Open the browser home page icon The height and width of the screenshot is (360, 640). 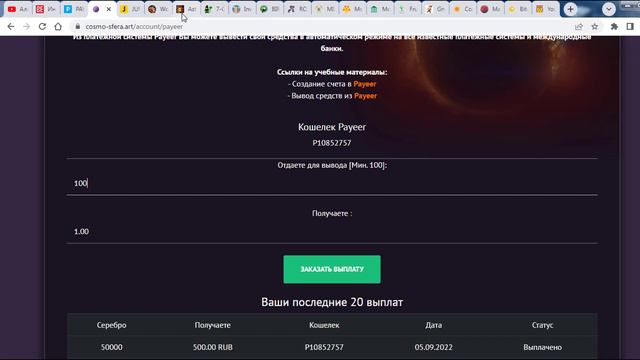tap(58, 27)
